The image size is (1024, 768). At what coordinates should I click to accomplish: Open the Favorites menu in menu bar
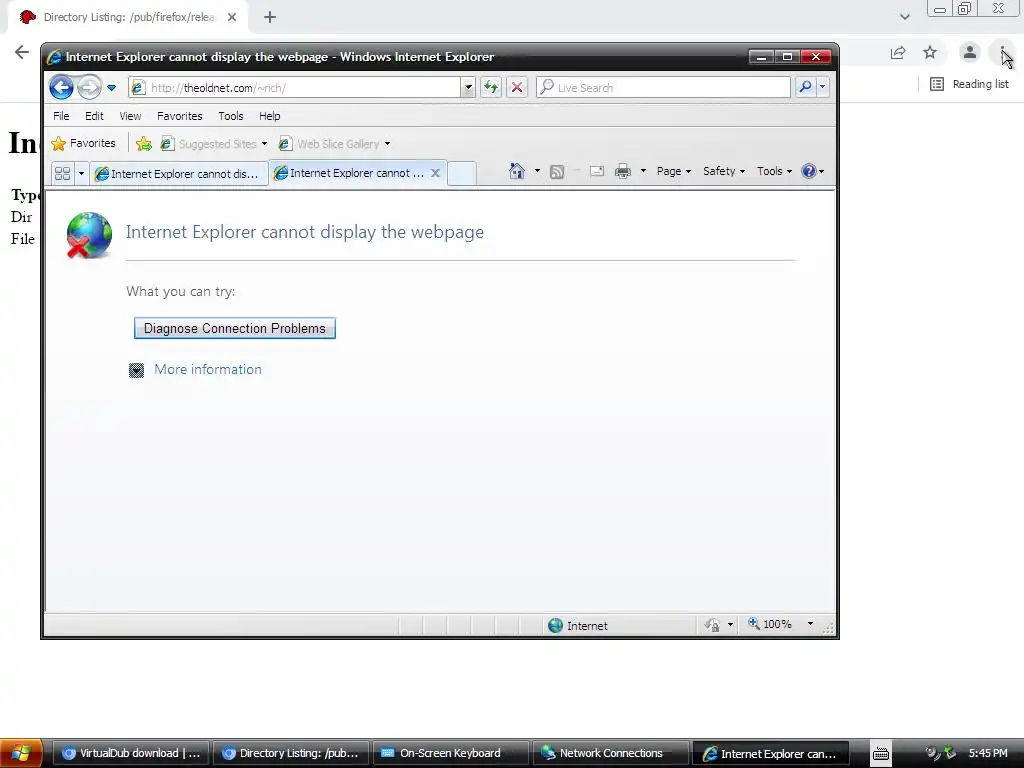coord(180,116)
